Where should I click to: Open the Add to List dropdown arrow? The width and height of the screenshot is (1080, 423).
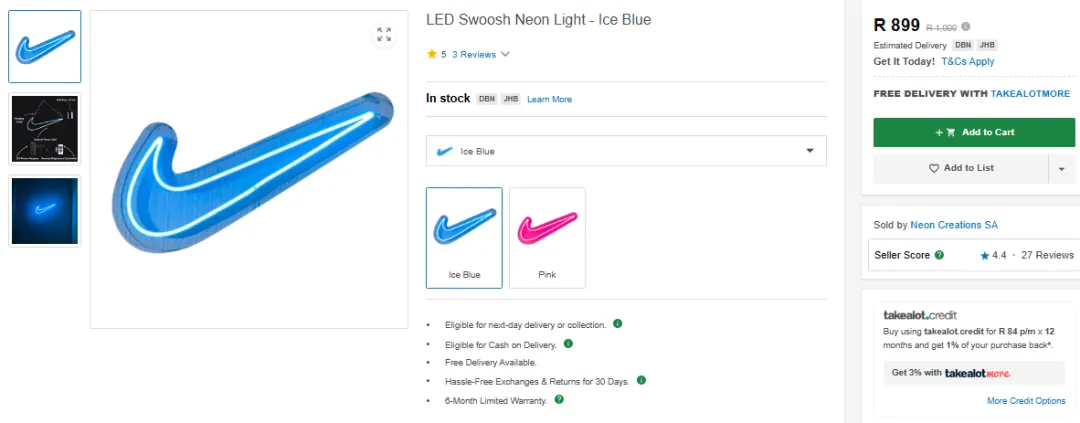(1062, 169)
